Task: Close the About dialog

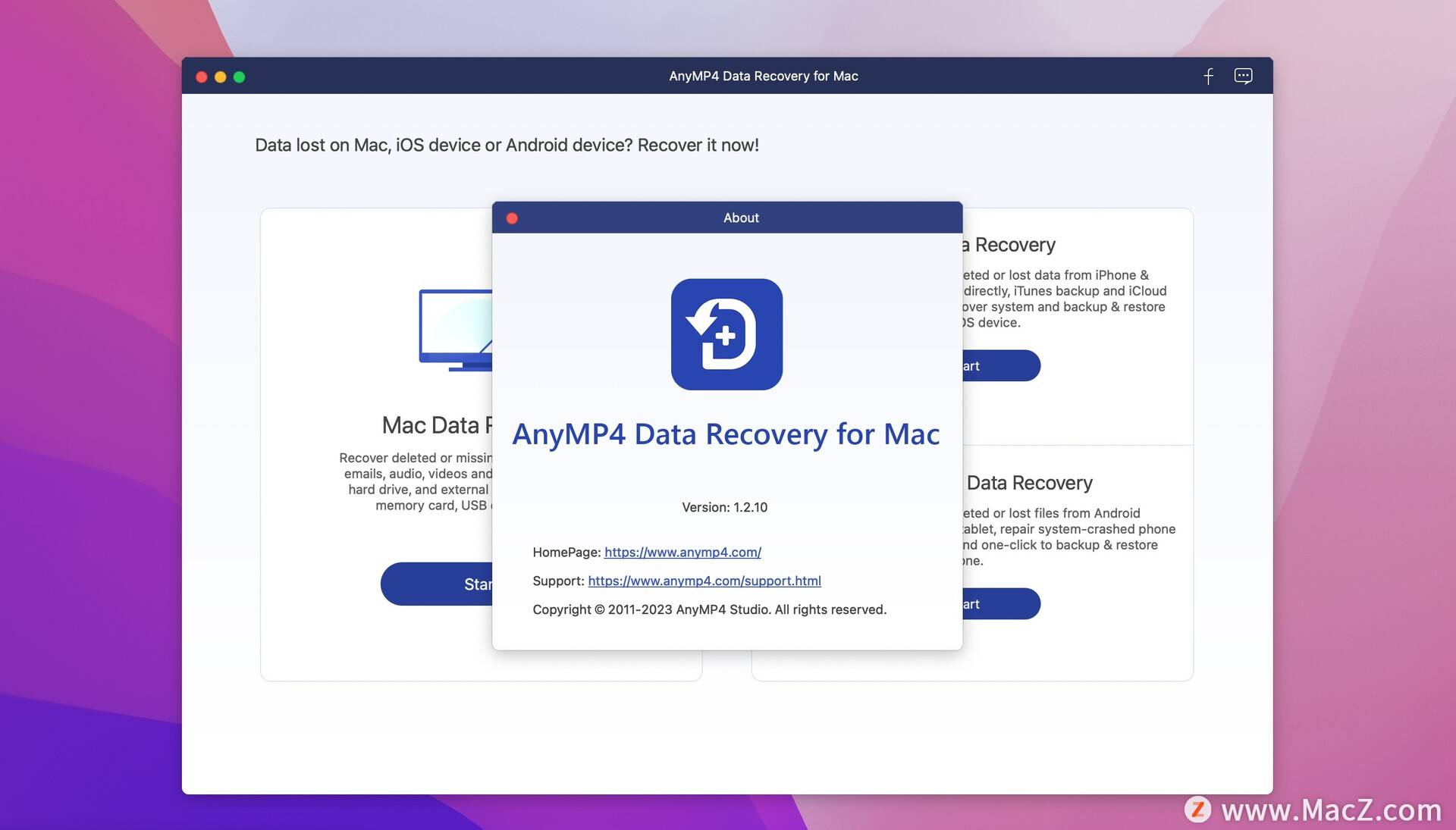Action: (x=512, y=218)
